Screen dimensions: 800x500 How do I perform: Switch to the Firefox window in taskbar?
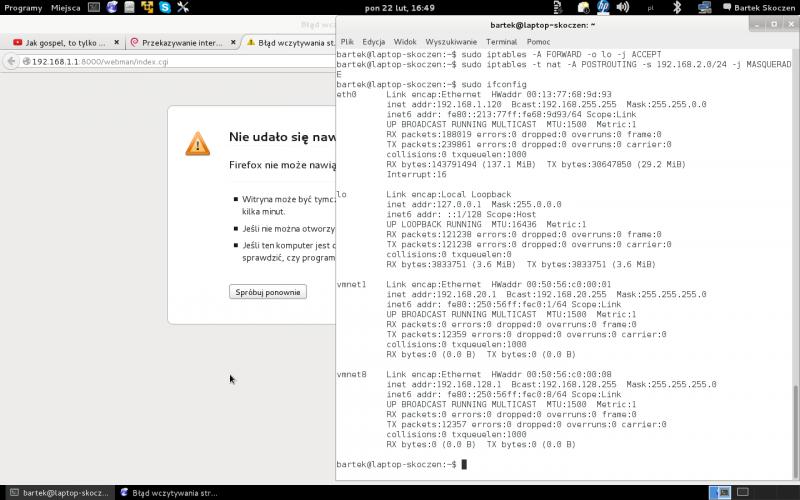pyautogui.click(x=170, y=492)
